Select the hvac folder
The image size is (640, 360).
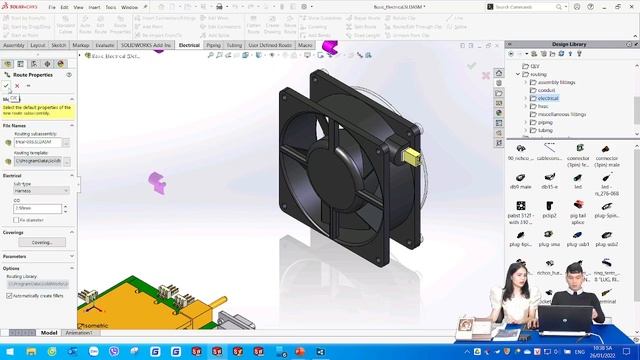[543, 106]
